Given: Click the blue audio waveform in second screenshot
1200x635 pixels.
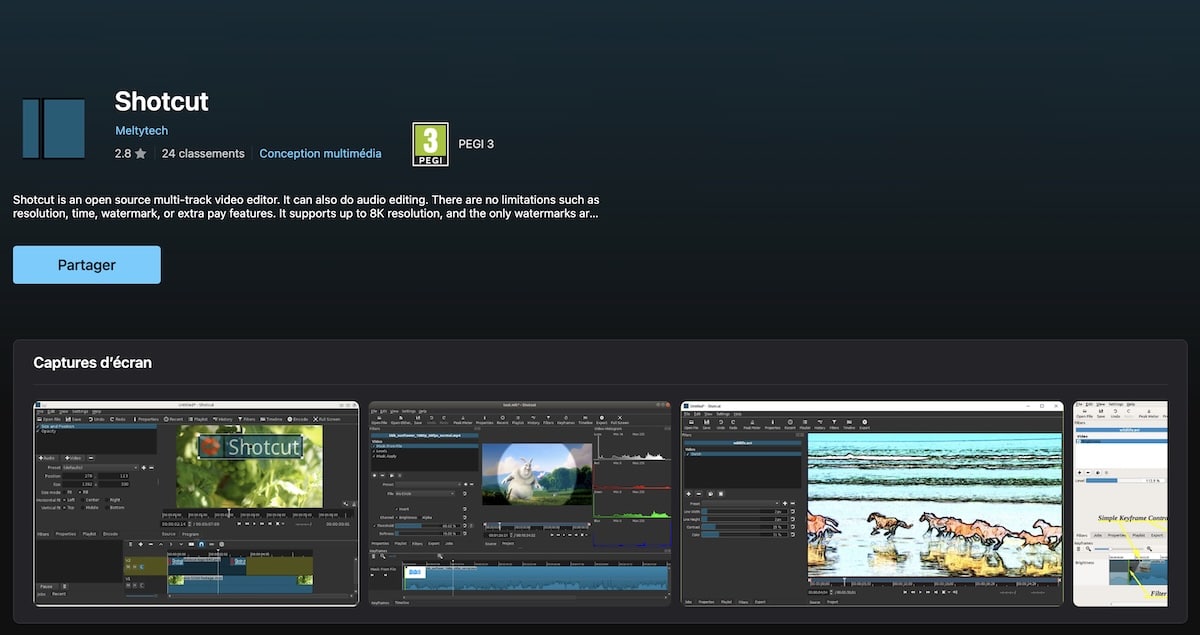Looking at the screenshot, I should point(535,579).
